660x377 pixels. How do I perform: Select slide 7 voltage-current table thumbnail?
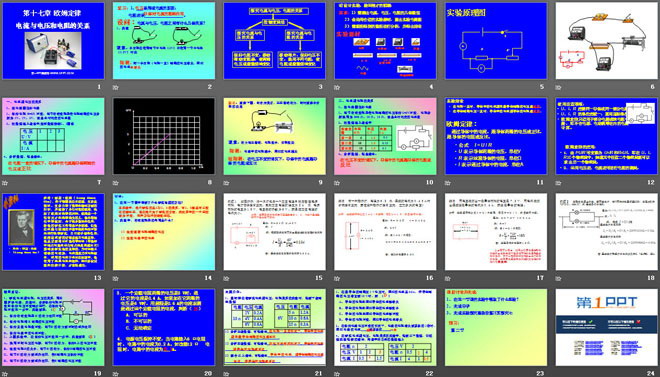[53, 136]
